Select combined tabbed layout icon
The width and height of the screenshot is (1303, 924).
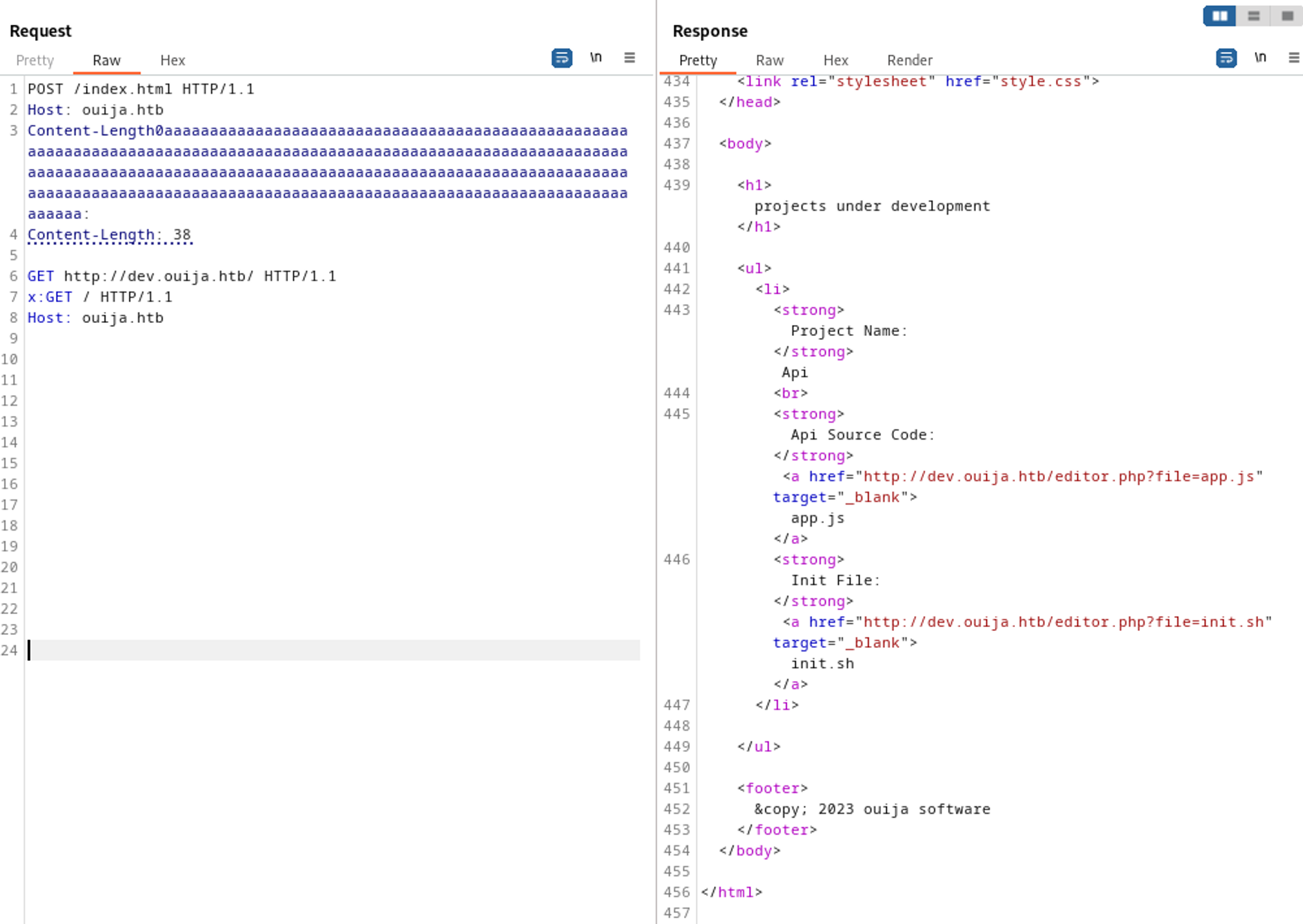[1287, 16]
